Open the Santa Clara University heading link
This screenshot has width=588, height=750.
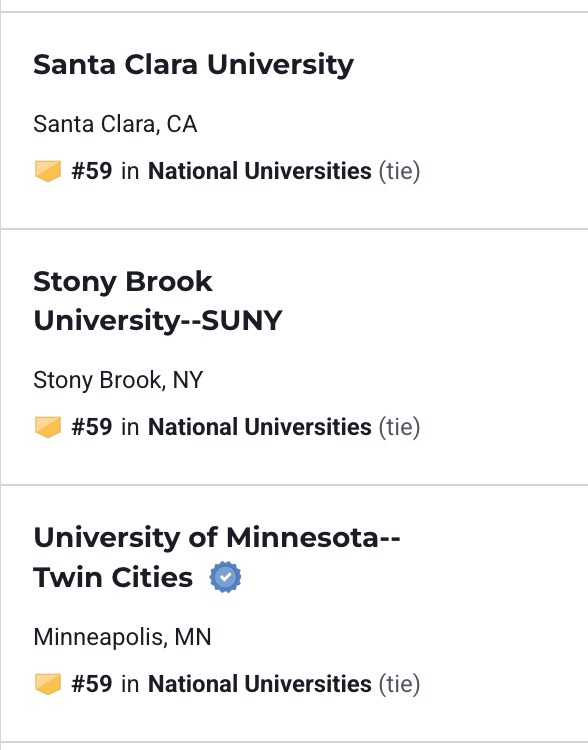pyautogui.click(x=193, y=65)
